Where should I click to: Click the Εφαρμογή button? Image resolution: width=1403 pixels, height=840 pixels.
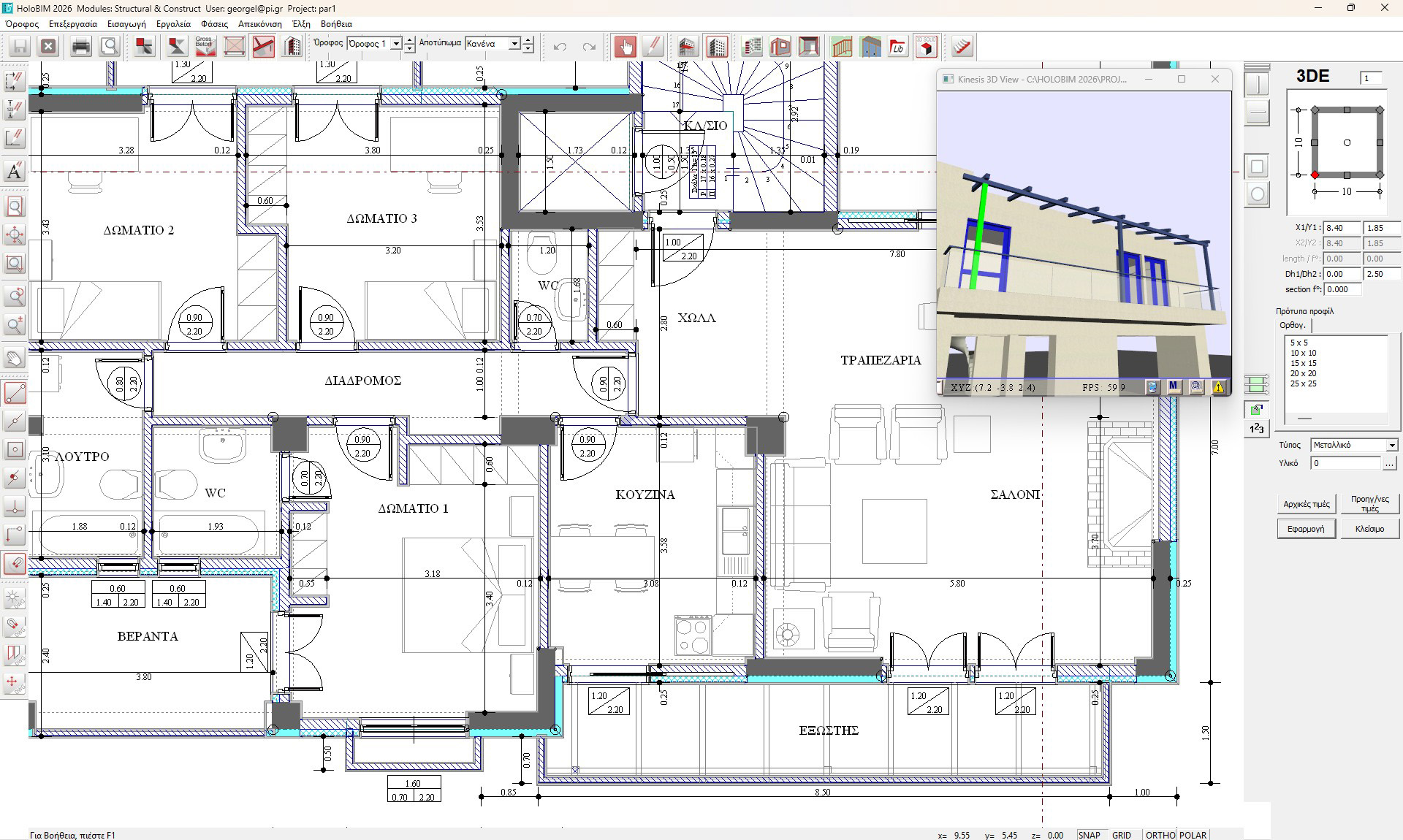1306,529
